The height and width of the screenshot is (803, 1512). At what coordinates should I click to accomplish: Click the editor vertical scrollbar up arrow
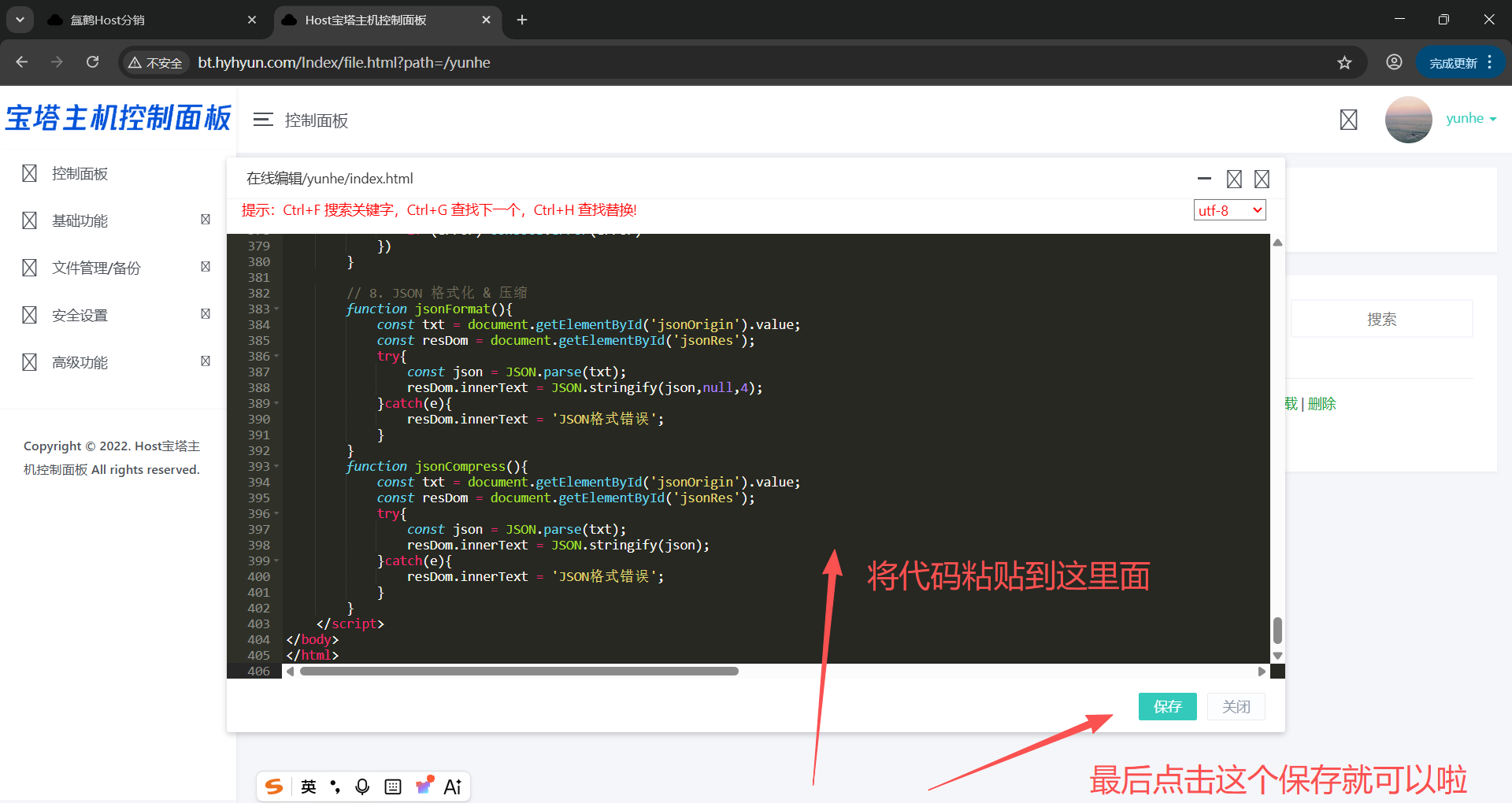point(1277,242)
